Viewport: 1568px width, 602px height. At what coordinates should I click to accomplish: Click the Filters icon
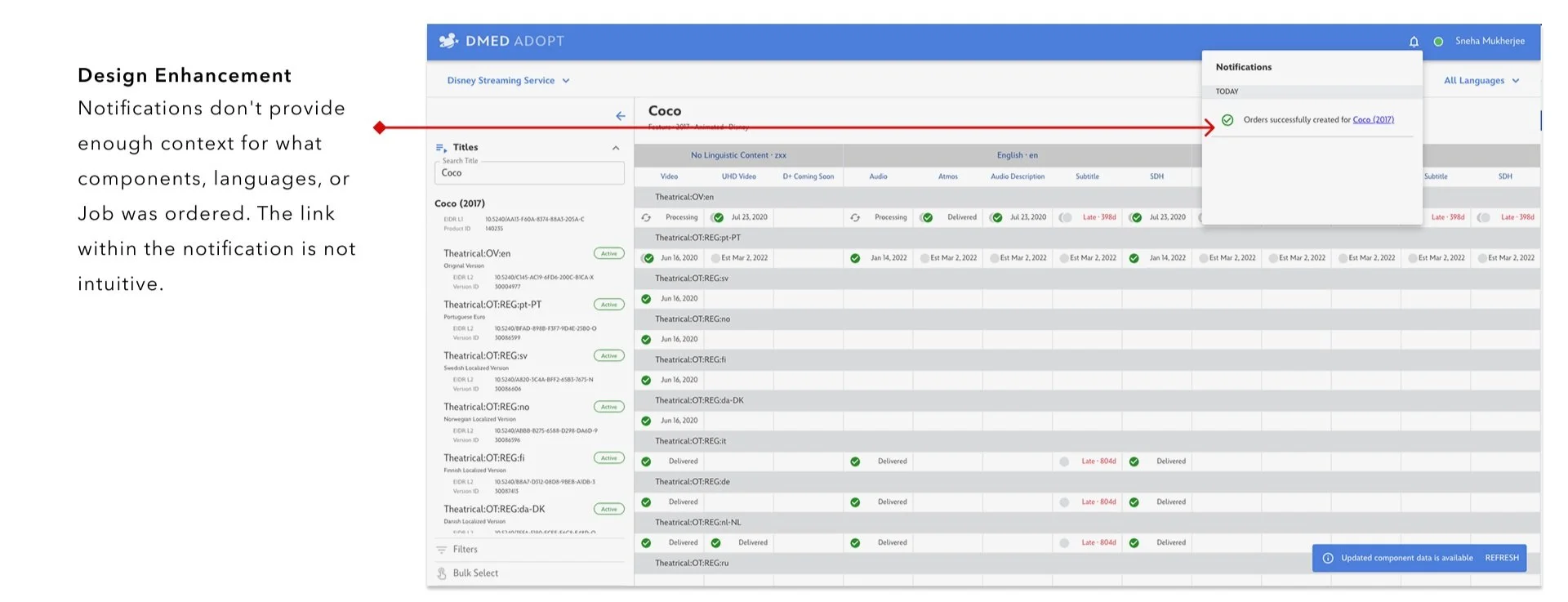[442, 550]
